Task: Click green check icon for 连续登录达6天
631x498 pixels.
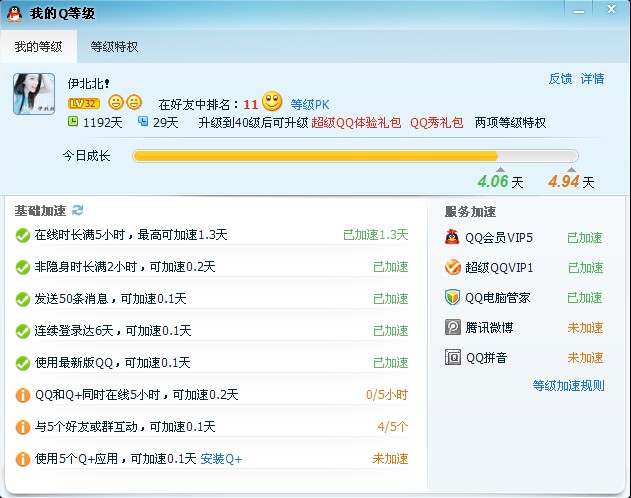Action: (x=23, y=331)
